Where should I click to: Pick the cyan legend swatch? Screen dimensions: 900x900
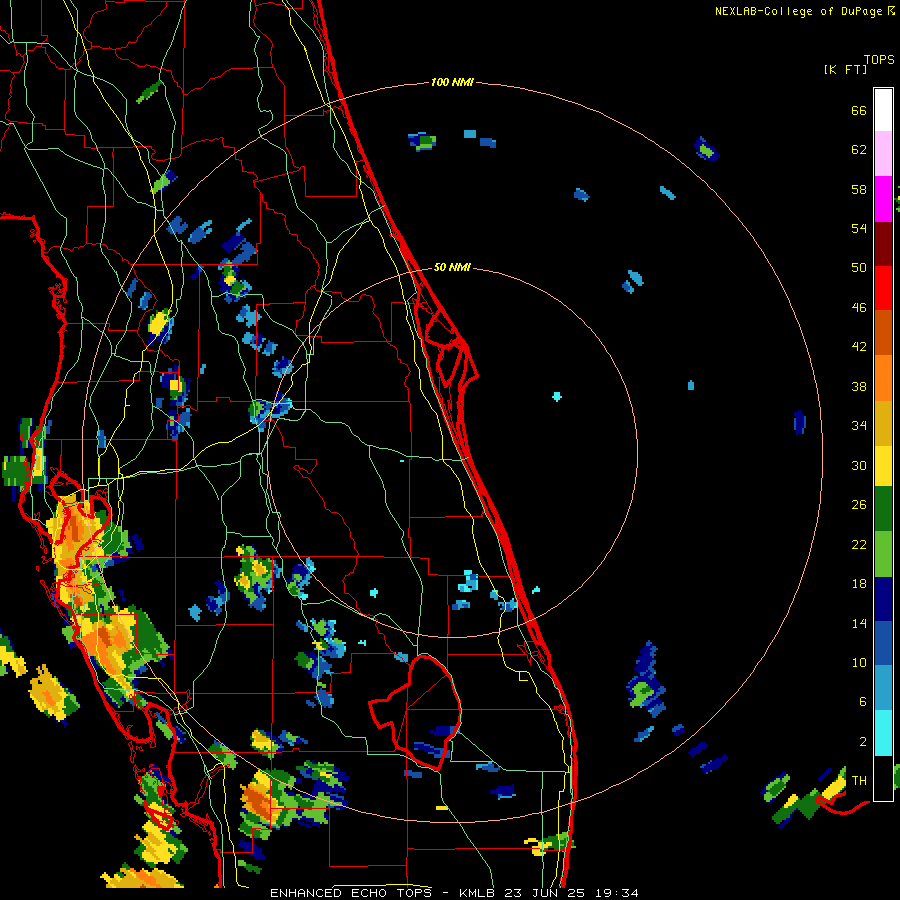[883, 733]
